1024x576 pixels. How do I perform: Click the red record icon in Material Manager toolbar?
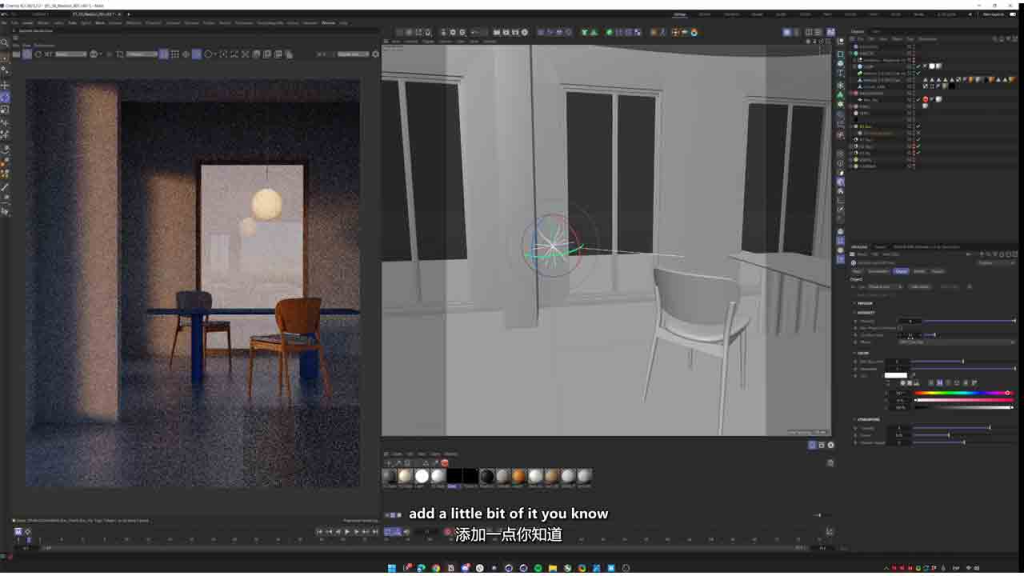445,463
